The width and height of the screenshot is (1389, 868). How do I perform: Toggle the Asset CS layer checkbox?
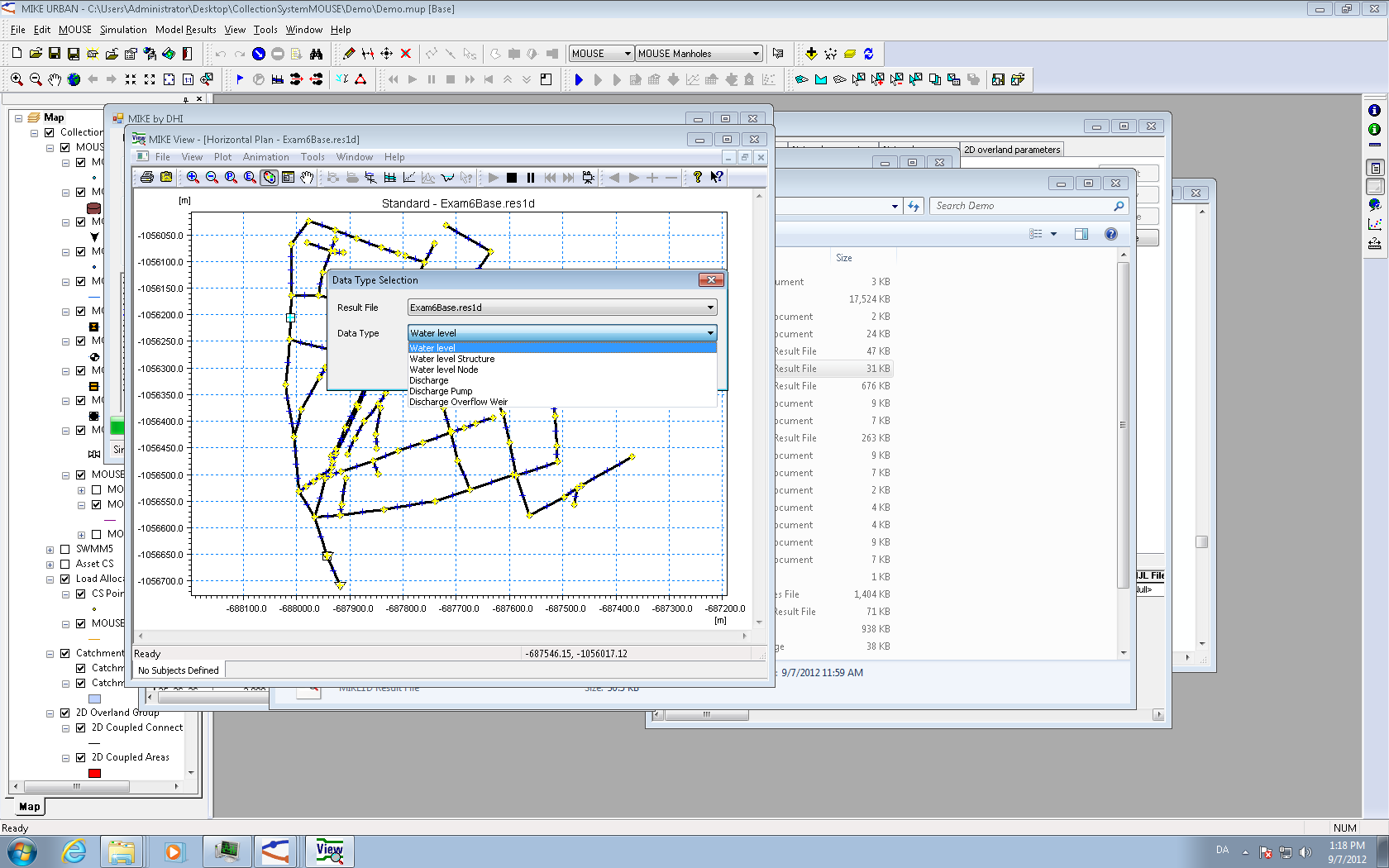pyautogui.click(x=65, y=564)
